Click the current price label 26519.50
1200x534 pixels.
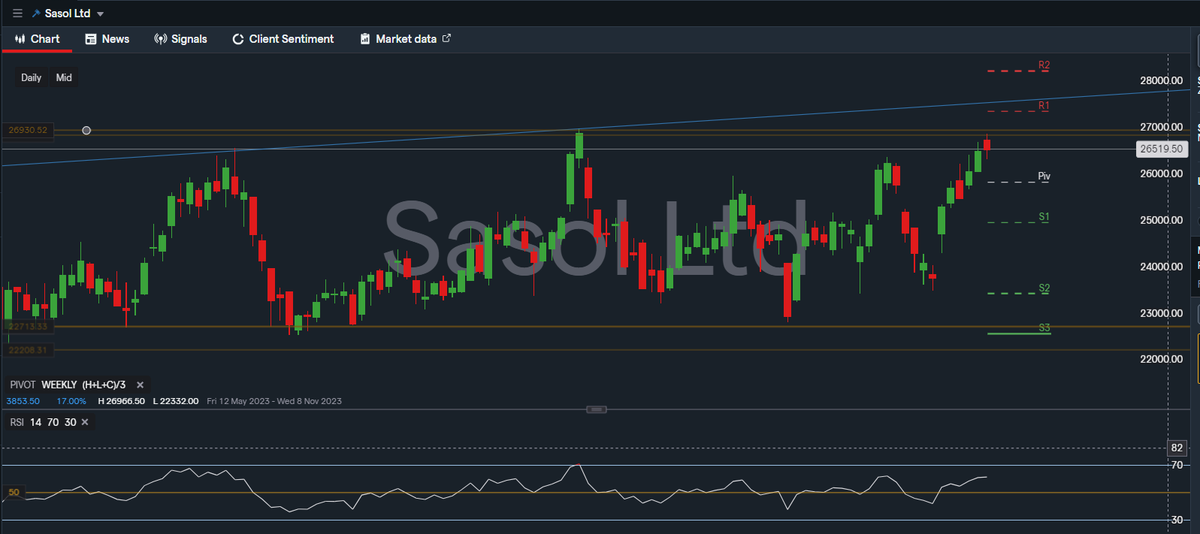pos(1161,148)
